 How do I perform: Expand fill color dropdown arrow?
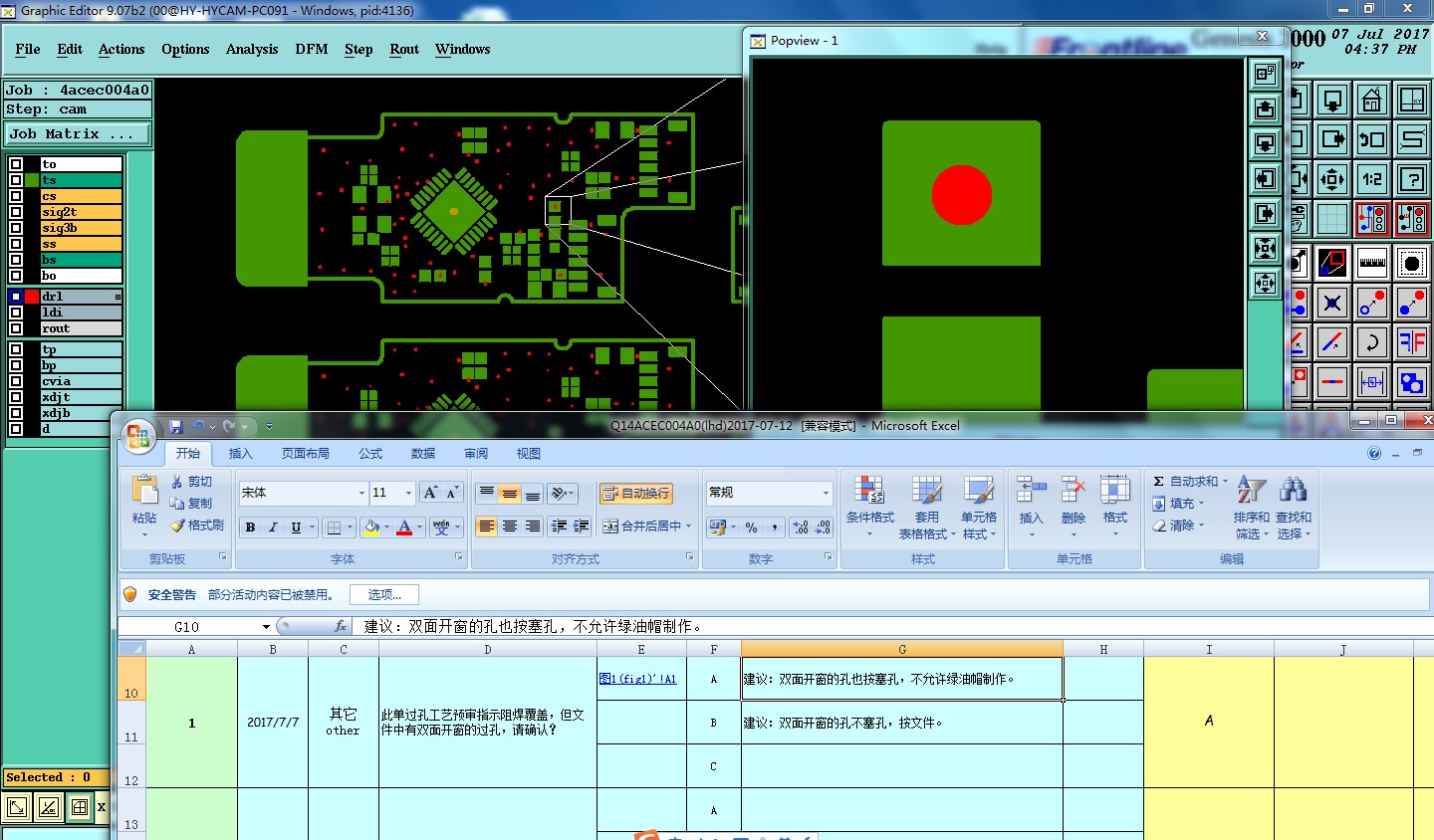[386, 527]
